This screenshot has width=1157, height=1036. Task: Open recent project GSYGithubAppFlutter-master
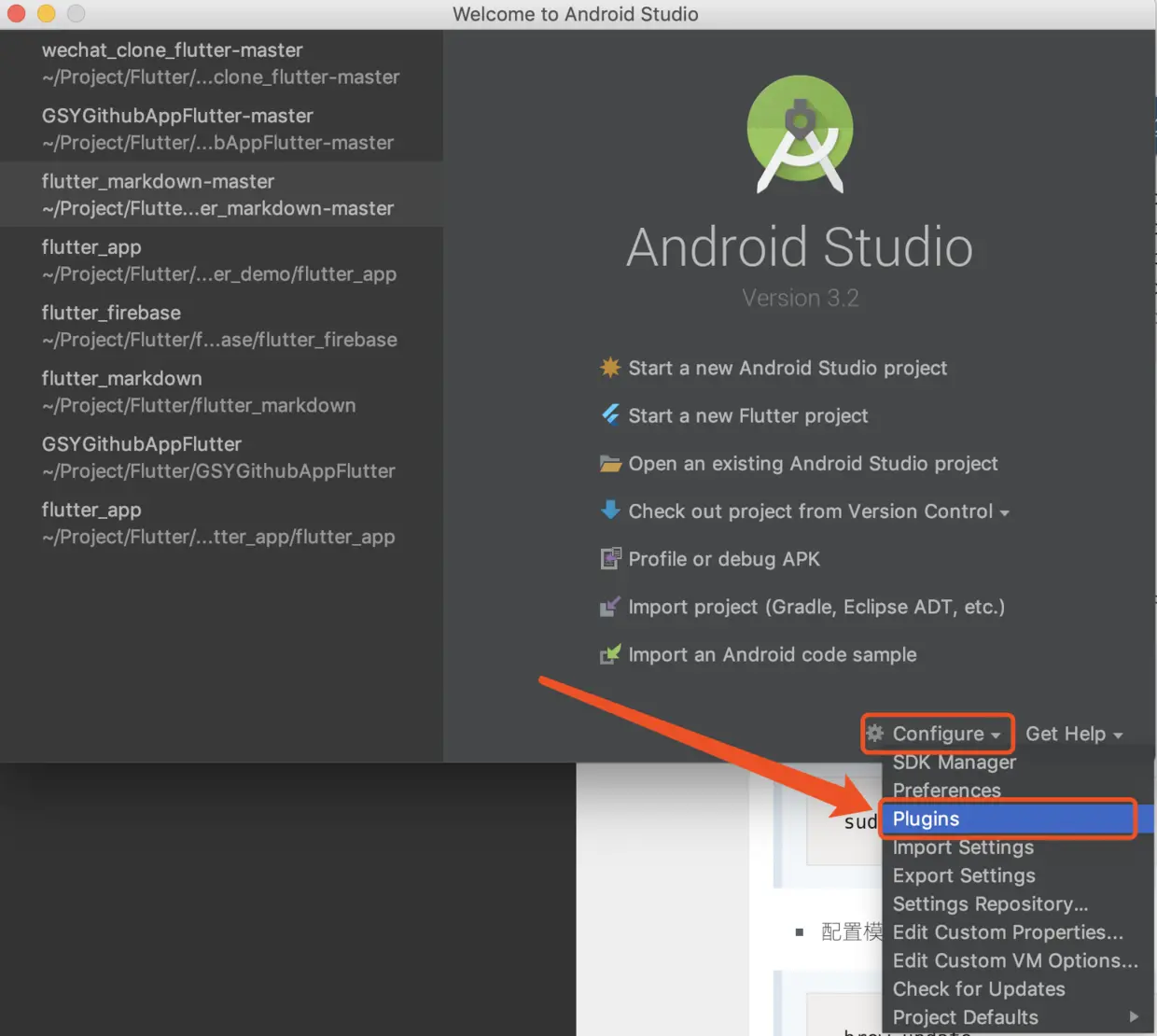coord(221,129)
